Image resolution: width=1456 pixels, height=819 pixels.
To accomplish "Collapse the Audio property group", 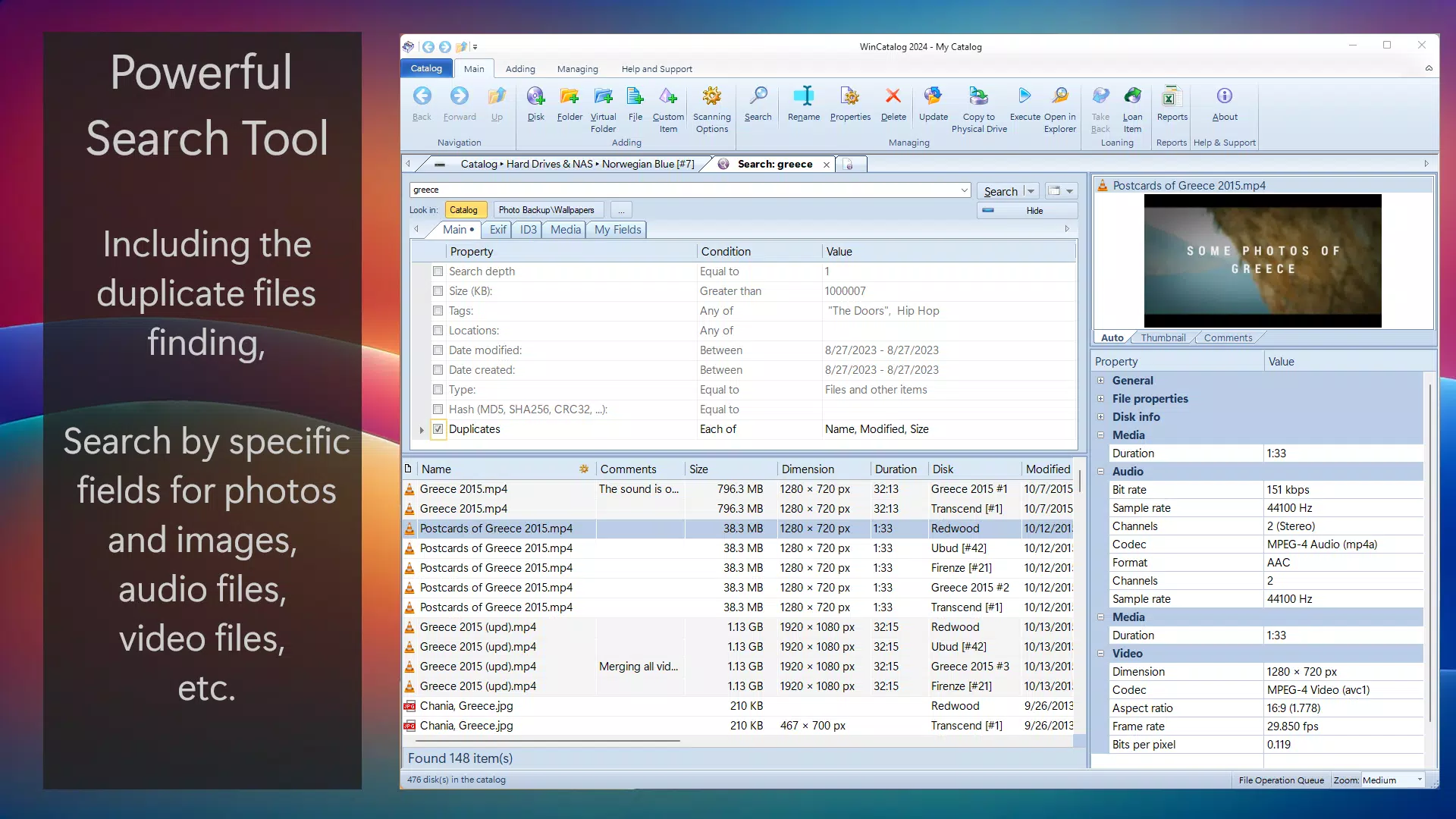I will (1100, 472).
